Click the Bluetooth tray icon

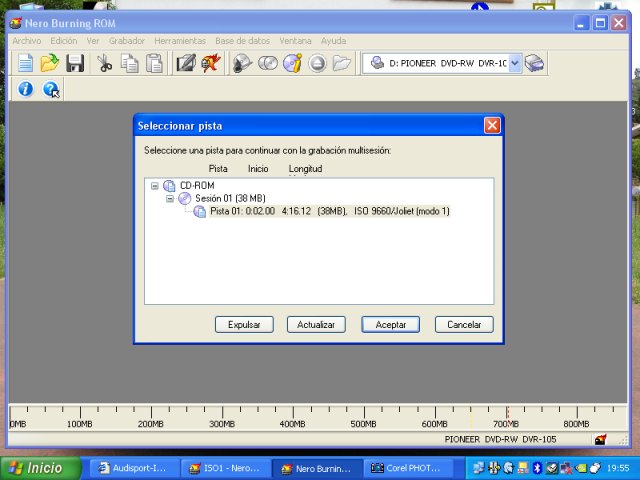click(537, 468)
